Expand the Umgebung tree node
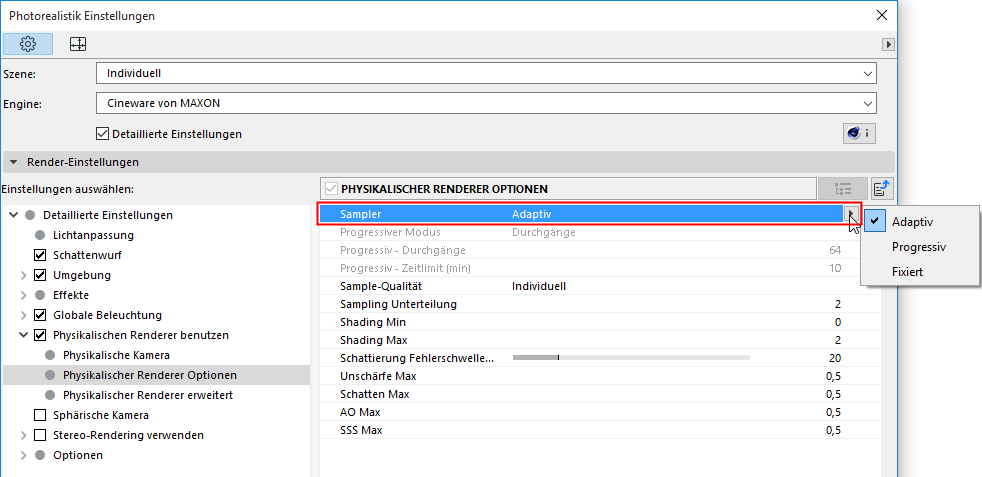This screenshot has width=982, height=477. 24,275
